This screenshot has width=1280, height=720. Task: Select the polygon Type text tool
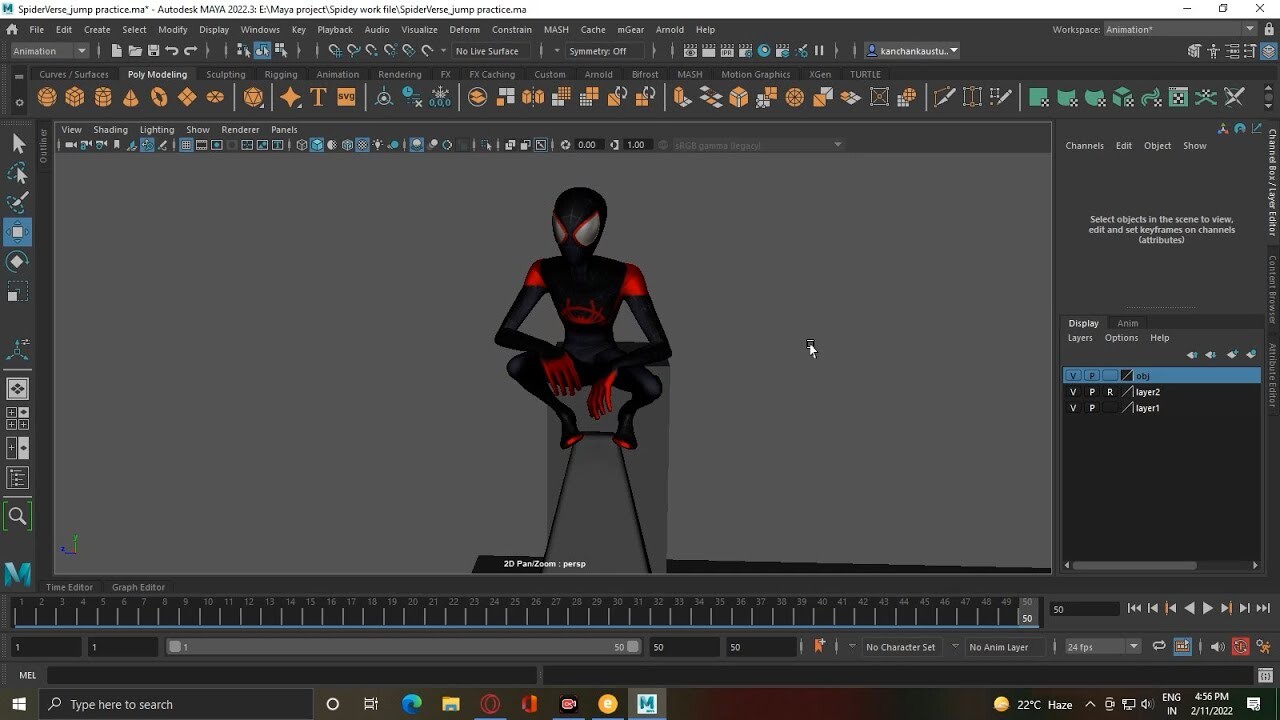[x=318, y=97]
